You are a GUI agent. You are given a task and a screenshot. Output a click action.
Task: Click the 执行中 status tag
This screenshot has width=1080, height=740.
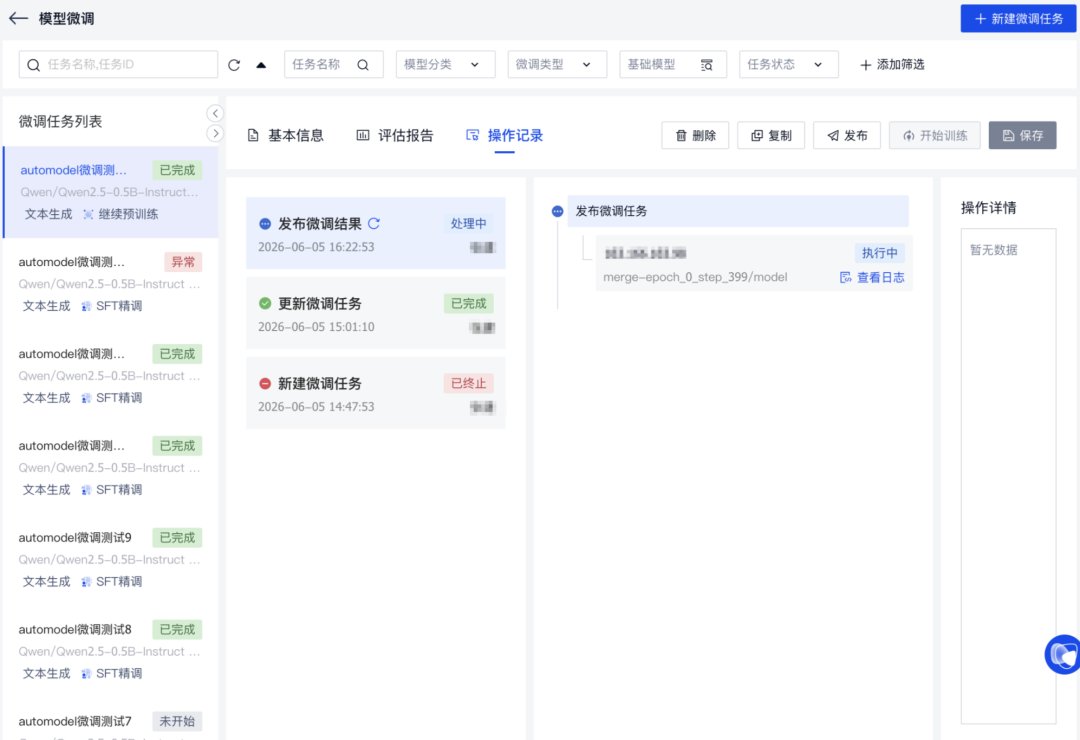pyautogui.click(x=880, y=253)
